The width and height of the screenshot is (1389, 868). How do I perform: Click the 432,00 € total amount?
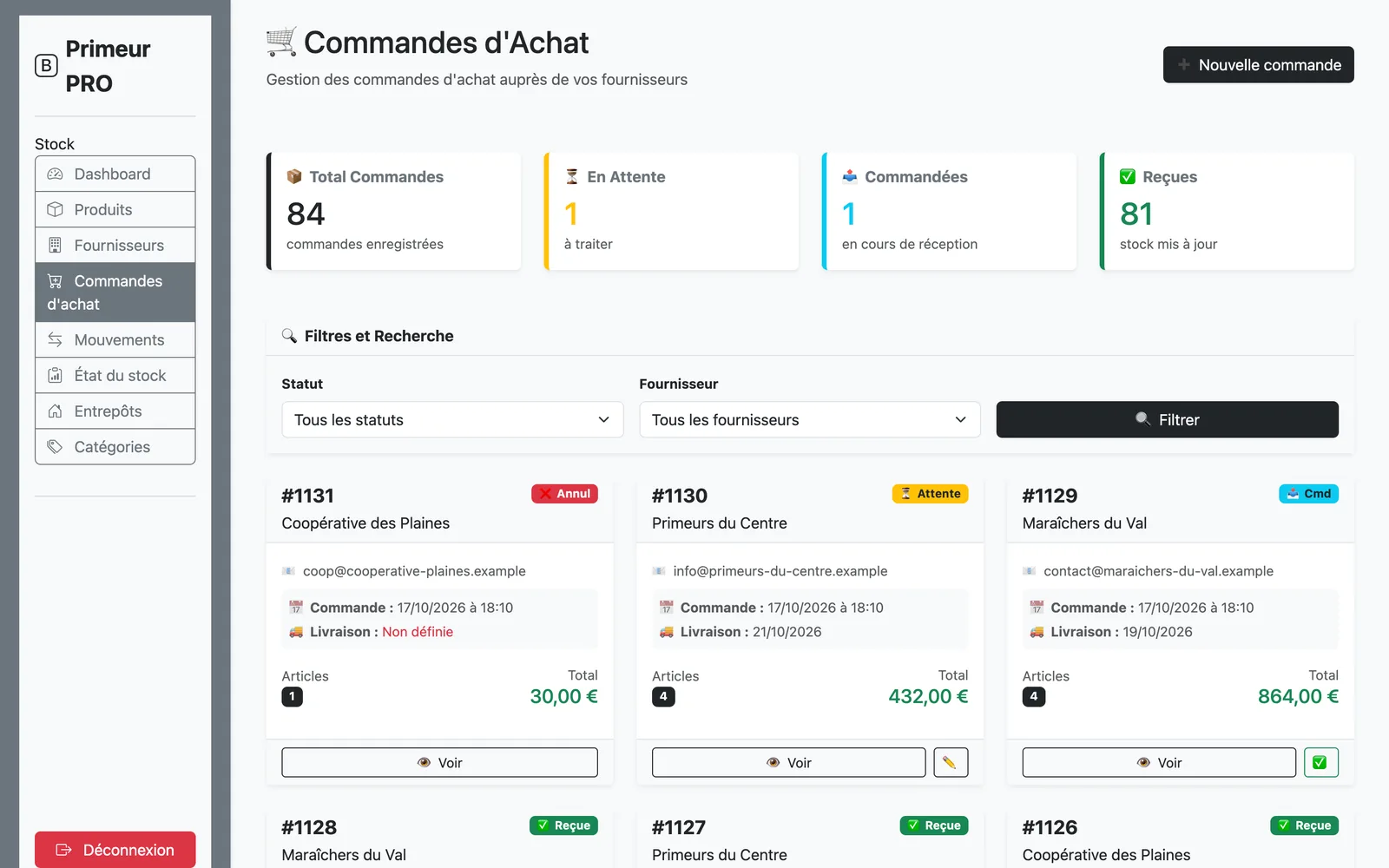pyautogui.click(x=928, y=696)
